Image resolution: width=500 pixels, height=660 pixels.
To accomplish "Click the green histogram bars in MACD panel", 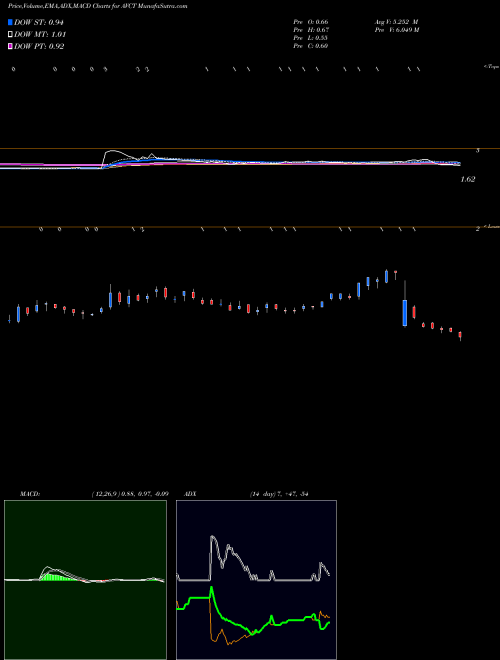I will (57, 577).
